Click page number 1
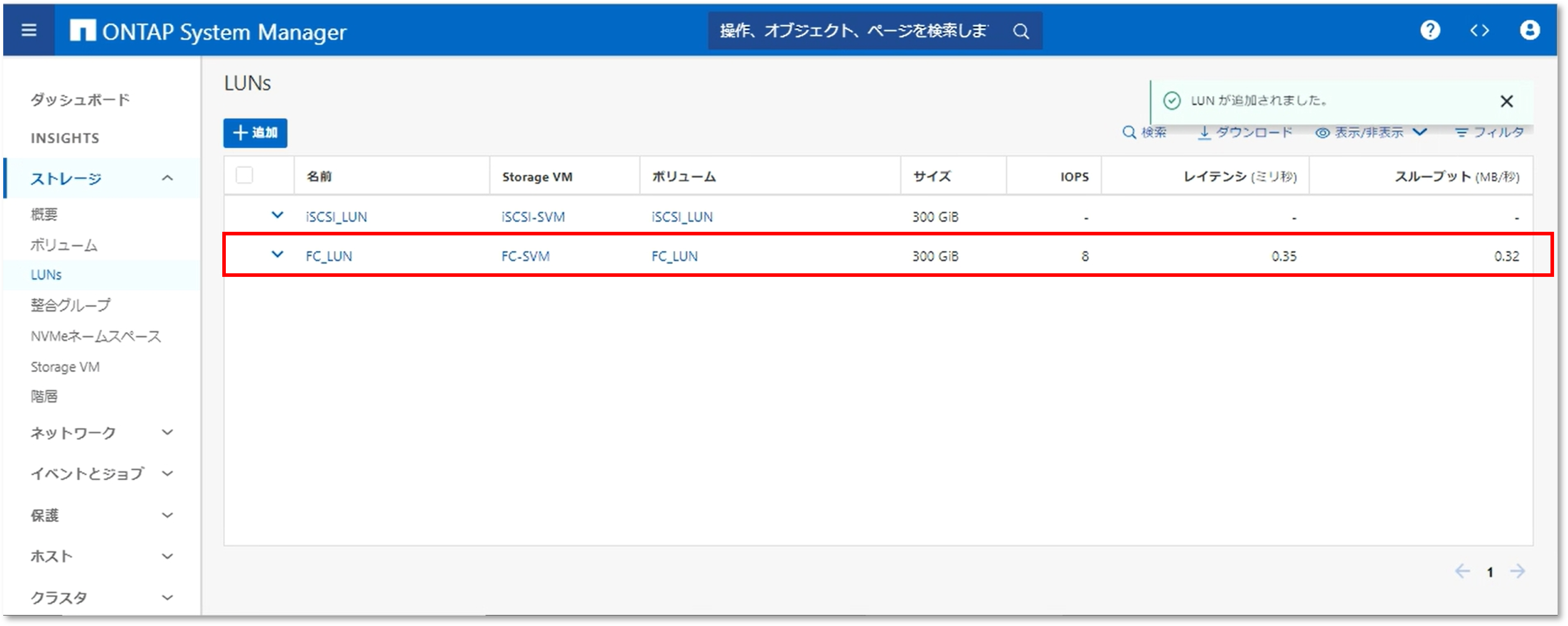The width and height of the screenshot is (1568, 626). coord(1490,572)
